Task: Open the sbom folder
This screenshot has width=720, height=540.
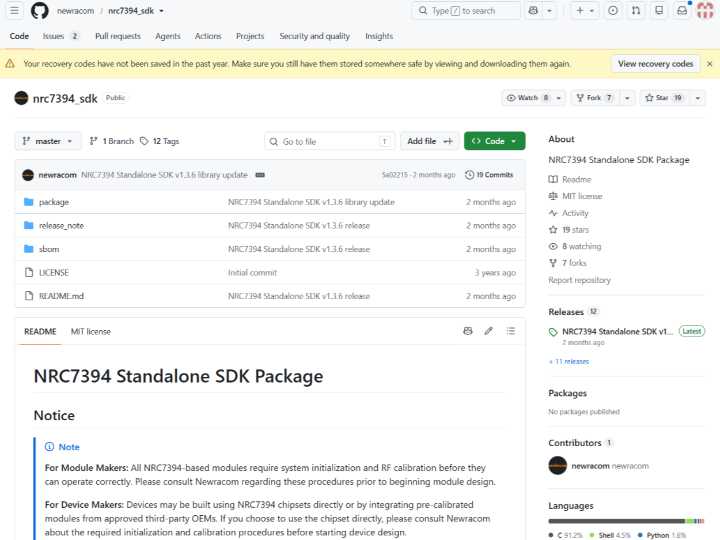Action: coord(49,249)
